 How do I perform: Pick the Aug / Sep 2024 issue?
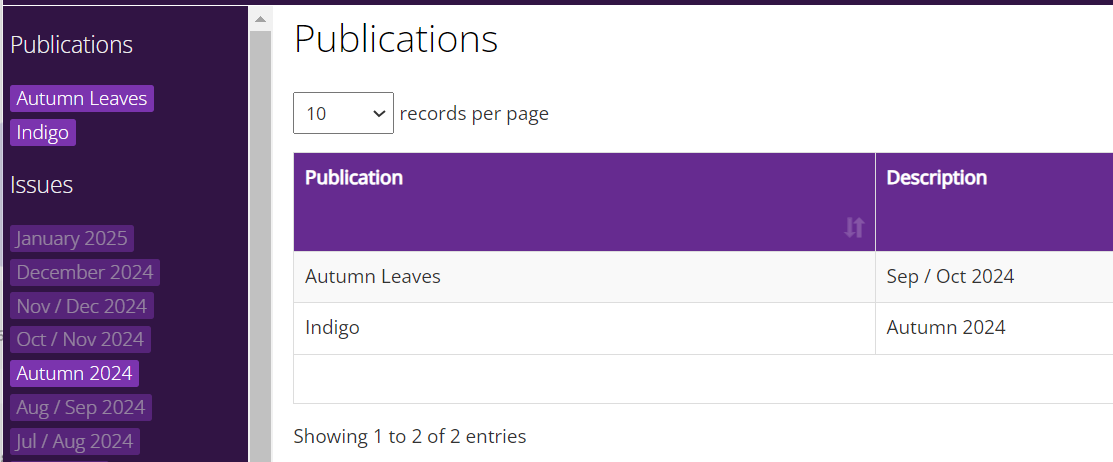point(81,407)
